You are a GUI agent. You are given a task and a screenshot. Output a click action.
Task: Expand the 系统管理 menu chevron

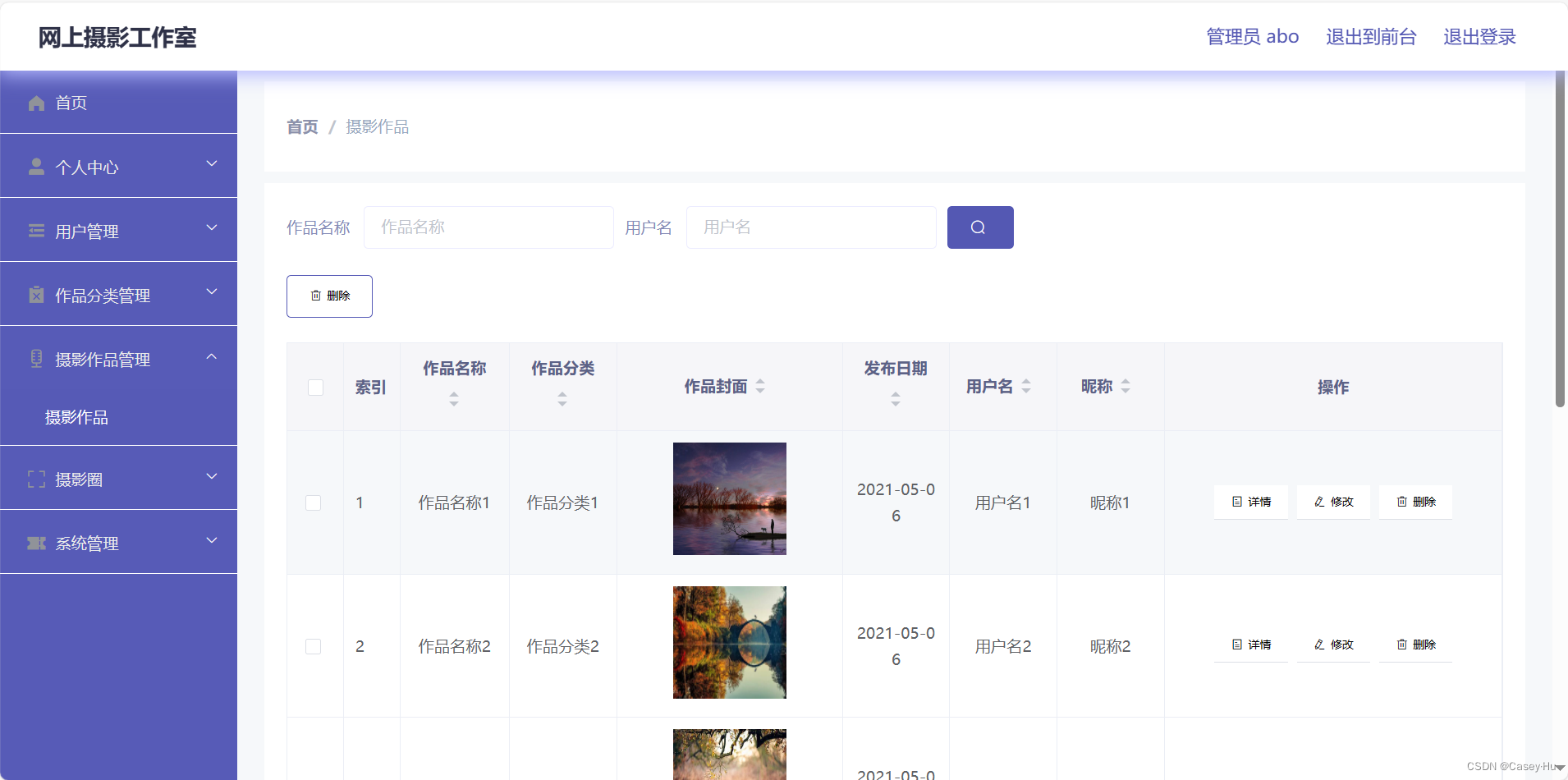[212, 540]
